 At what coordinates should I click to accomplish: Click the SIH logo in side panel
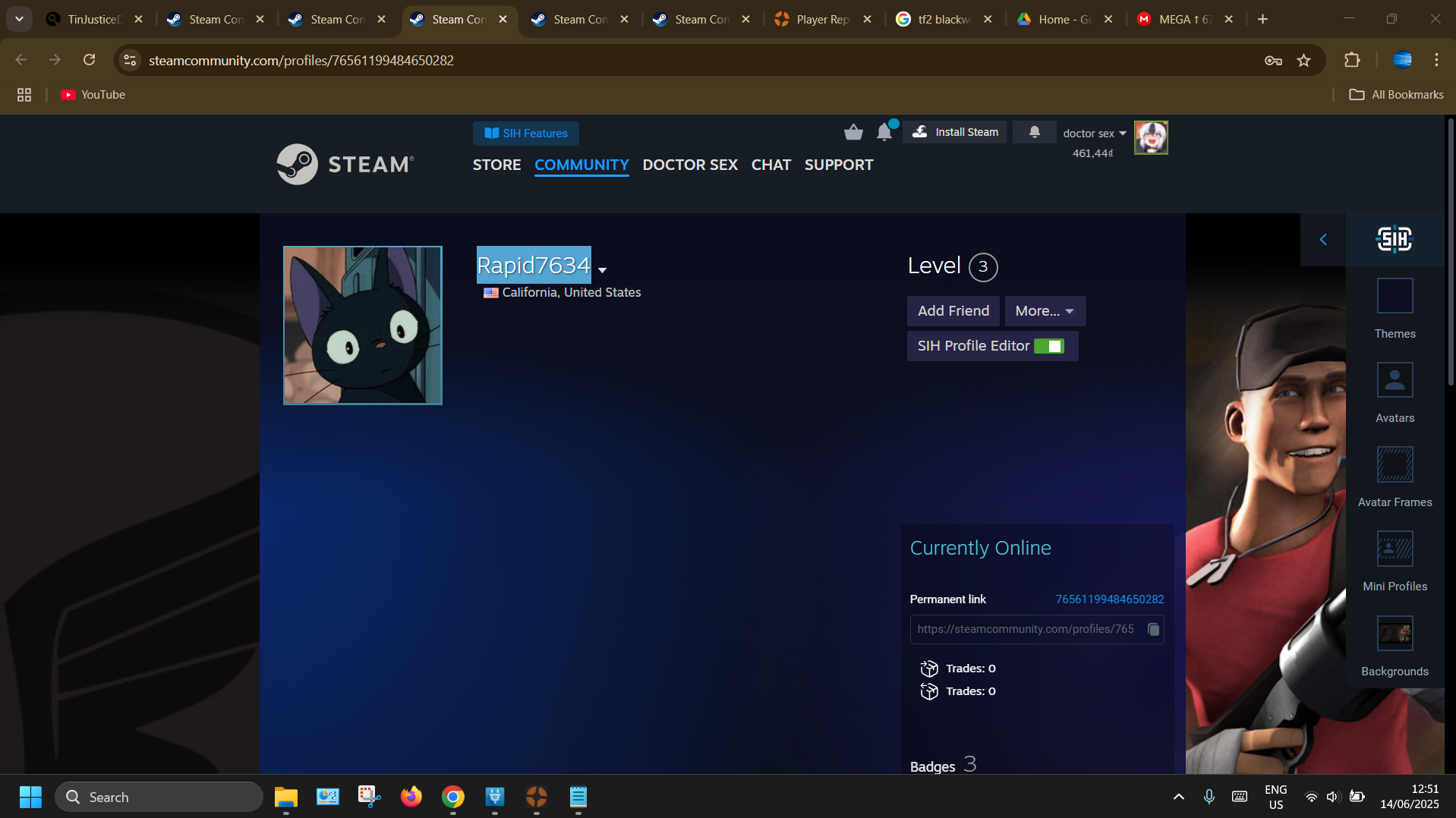[1395, 240]
